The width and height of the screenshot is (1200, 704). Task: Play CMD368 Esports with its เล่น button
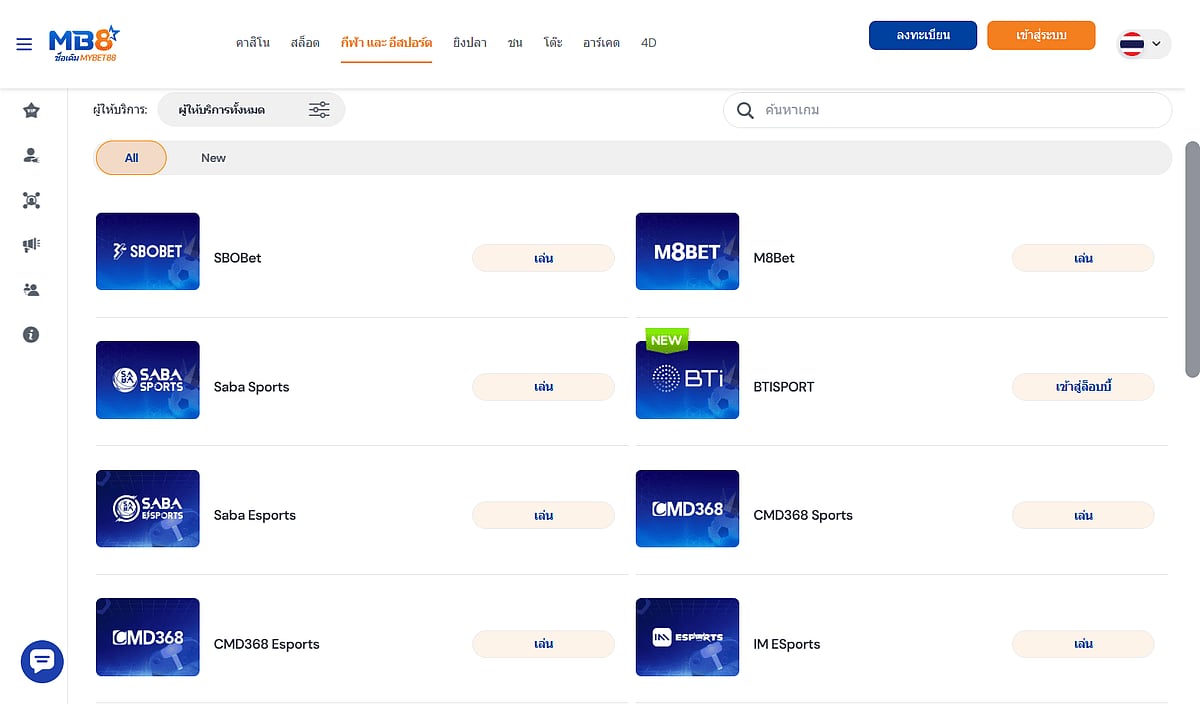[543, 644]
